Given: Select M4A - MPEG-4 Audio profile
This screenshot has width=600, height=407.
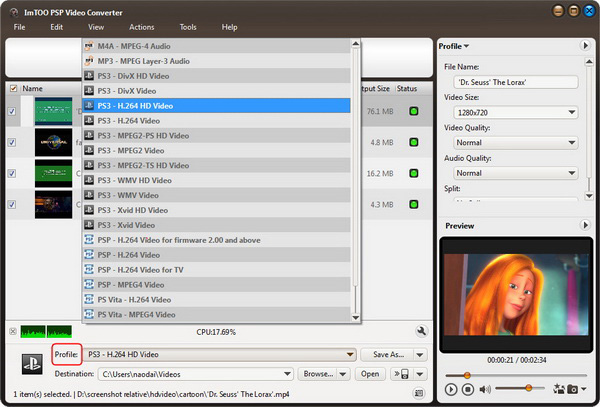Looking at the screenshot, I should coord(216,46).
